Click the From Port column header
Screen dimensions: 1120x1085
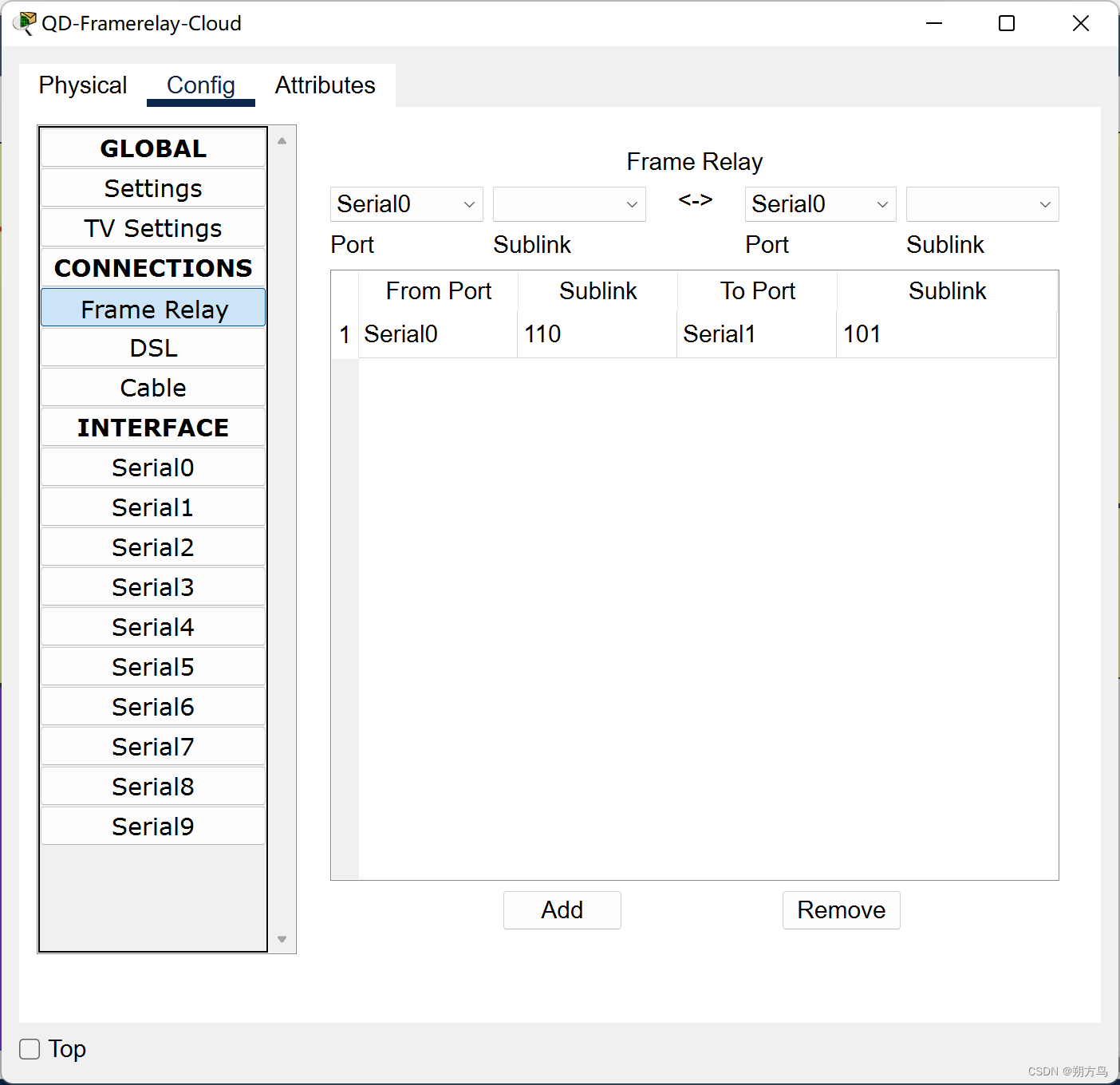pyautogui.click(x=439, y=291)
